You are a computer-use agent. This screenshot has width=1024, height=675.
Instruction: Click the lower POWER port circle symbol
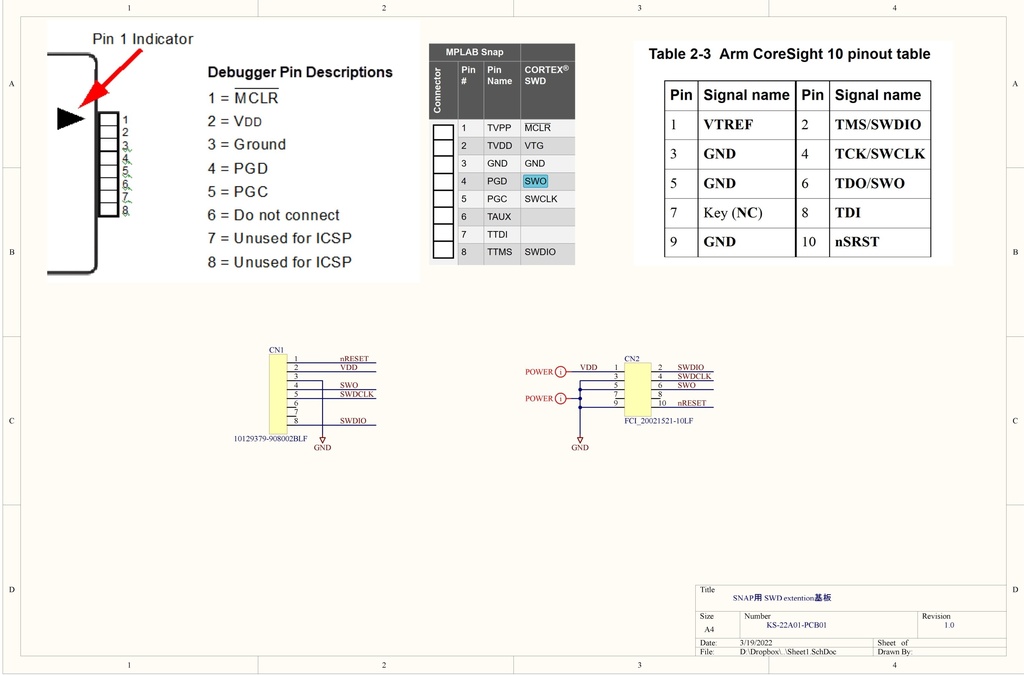(560, 398)
